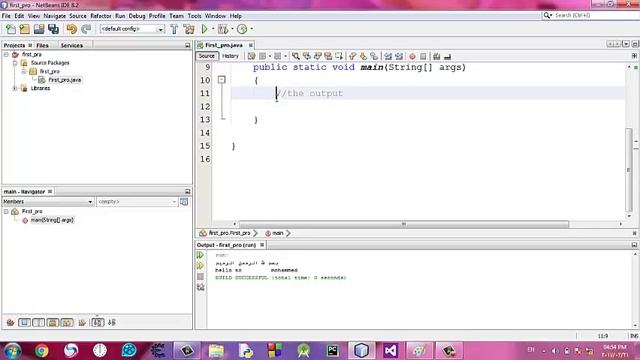Click the red Start Macro Recording icon

coord(412,56)
